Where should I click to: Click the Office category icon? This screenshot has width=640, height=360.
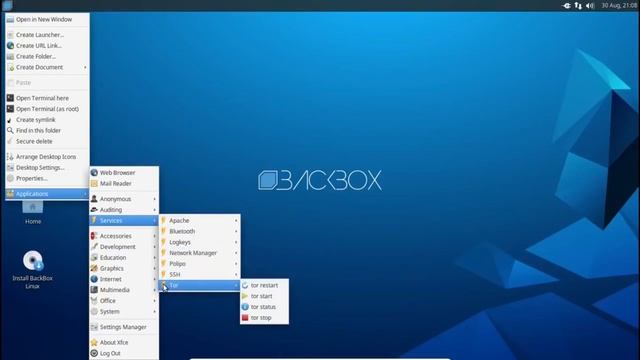[x=94, y=300]
